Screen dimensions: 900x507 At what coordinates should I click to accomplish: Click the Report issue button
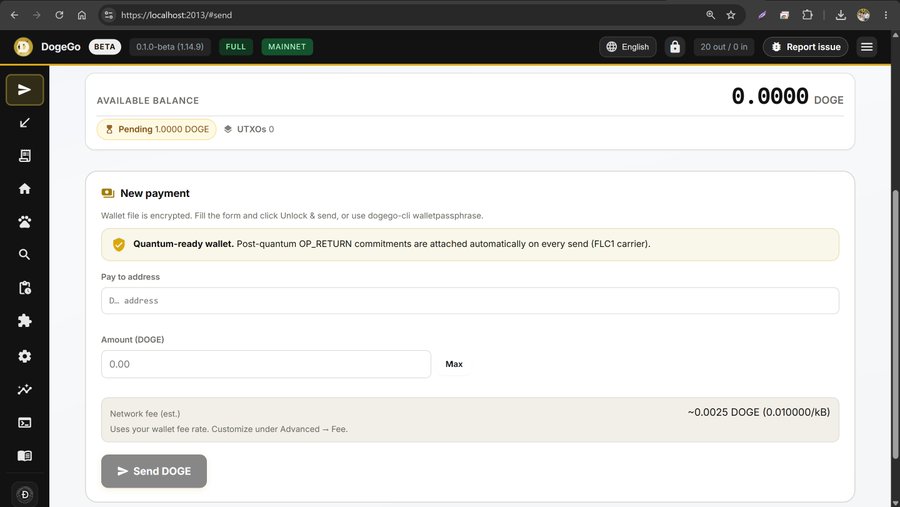pyautogui.click(x=805, y=47)
